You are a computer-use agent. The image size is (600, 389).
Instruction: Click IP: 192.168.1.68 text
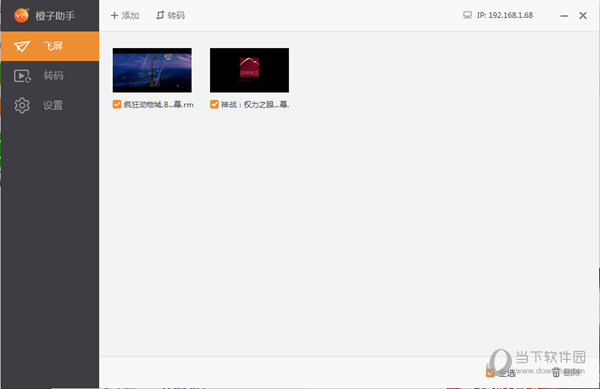(x=505, y=15)
